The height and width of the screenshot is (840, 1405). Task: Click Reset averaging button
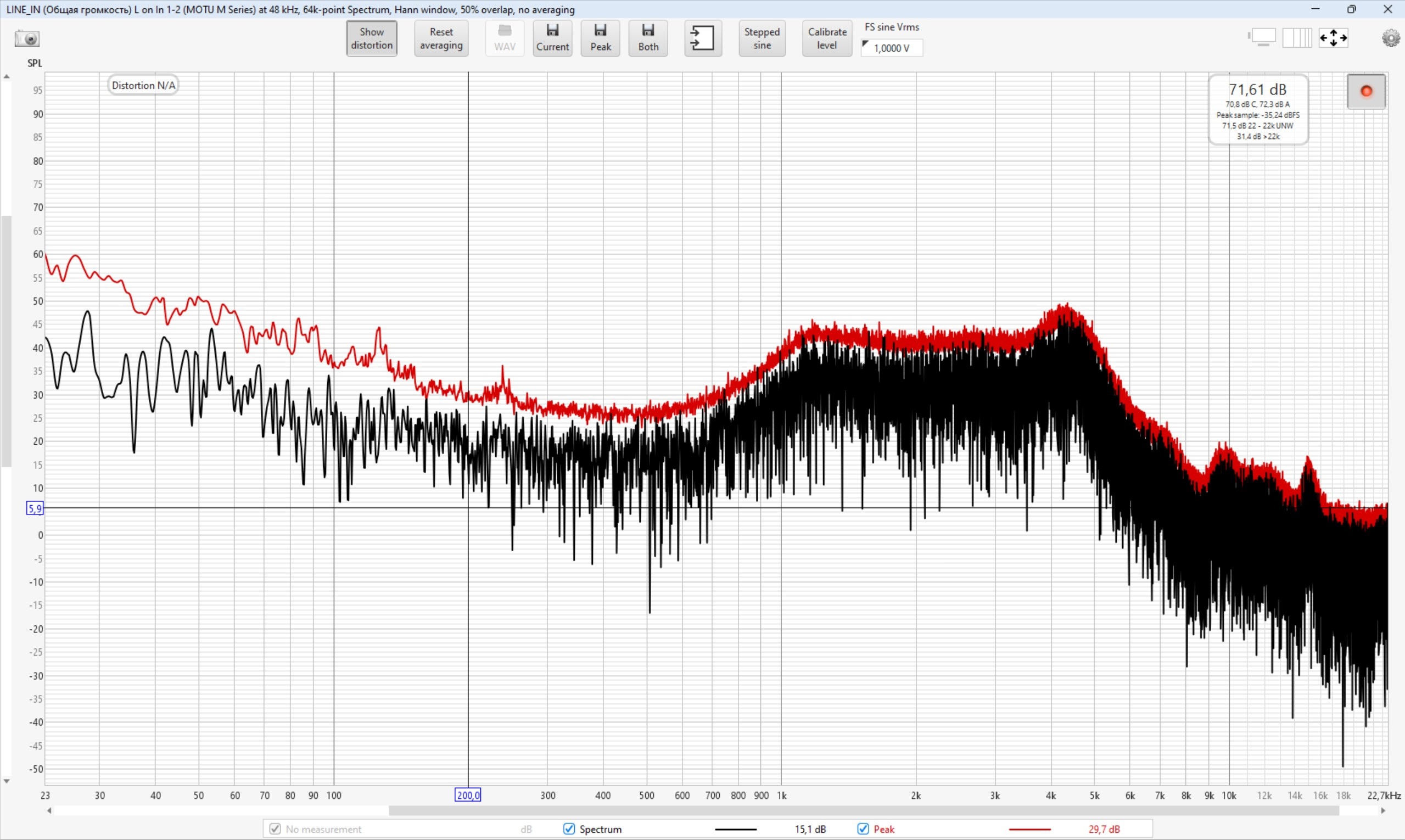tap(441, 38)
